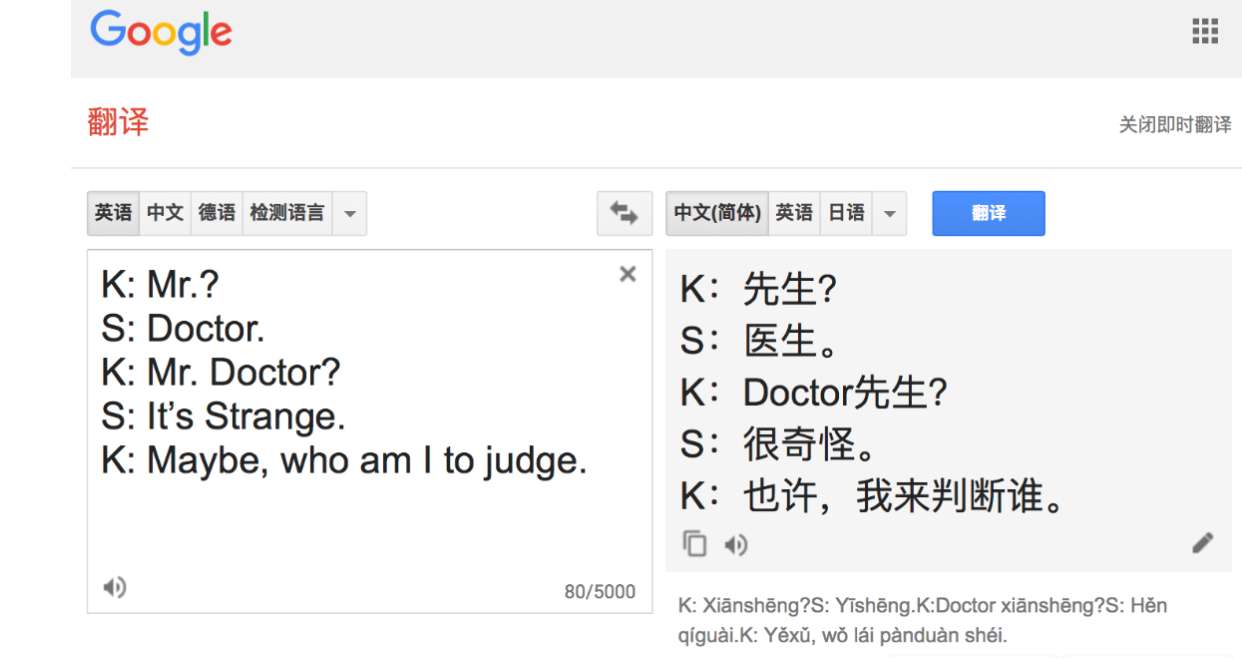This screenshot has width=1242, height=659.
Task: Click the swap languages arrow icon
Action: point(623,213)
